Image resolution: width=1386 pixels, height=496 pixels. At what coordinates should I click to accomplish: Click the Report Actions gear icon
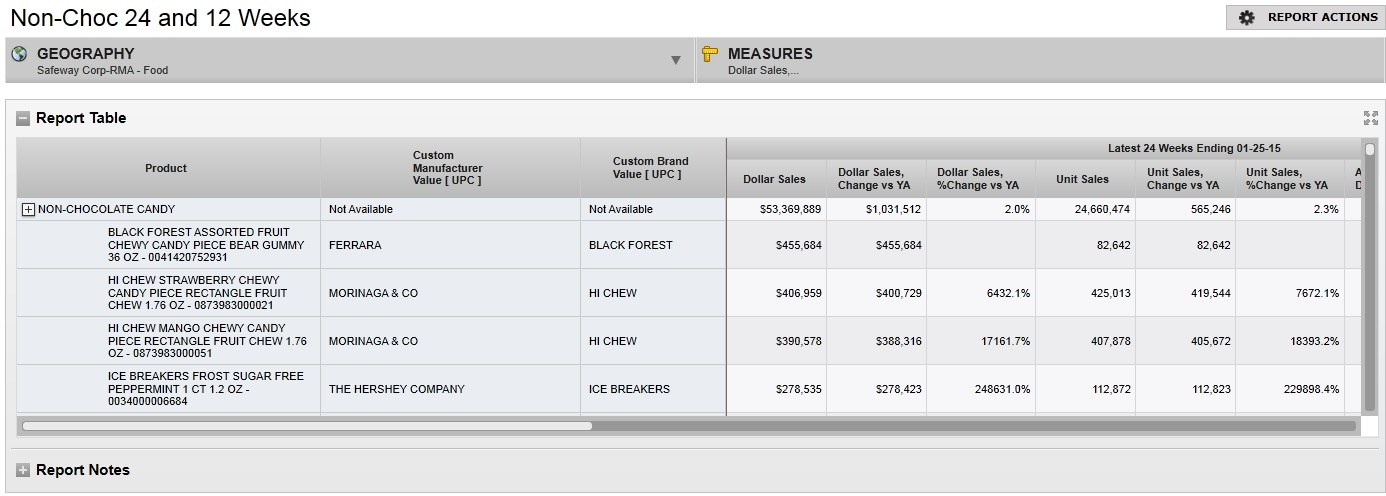point(1246,18)
